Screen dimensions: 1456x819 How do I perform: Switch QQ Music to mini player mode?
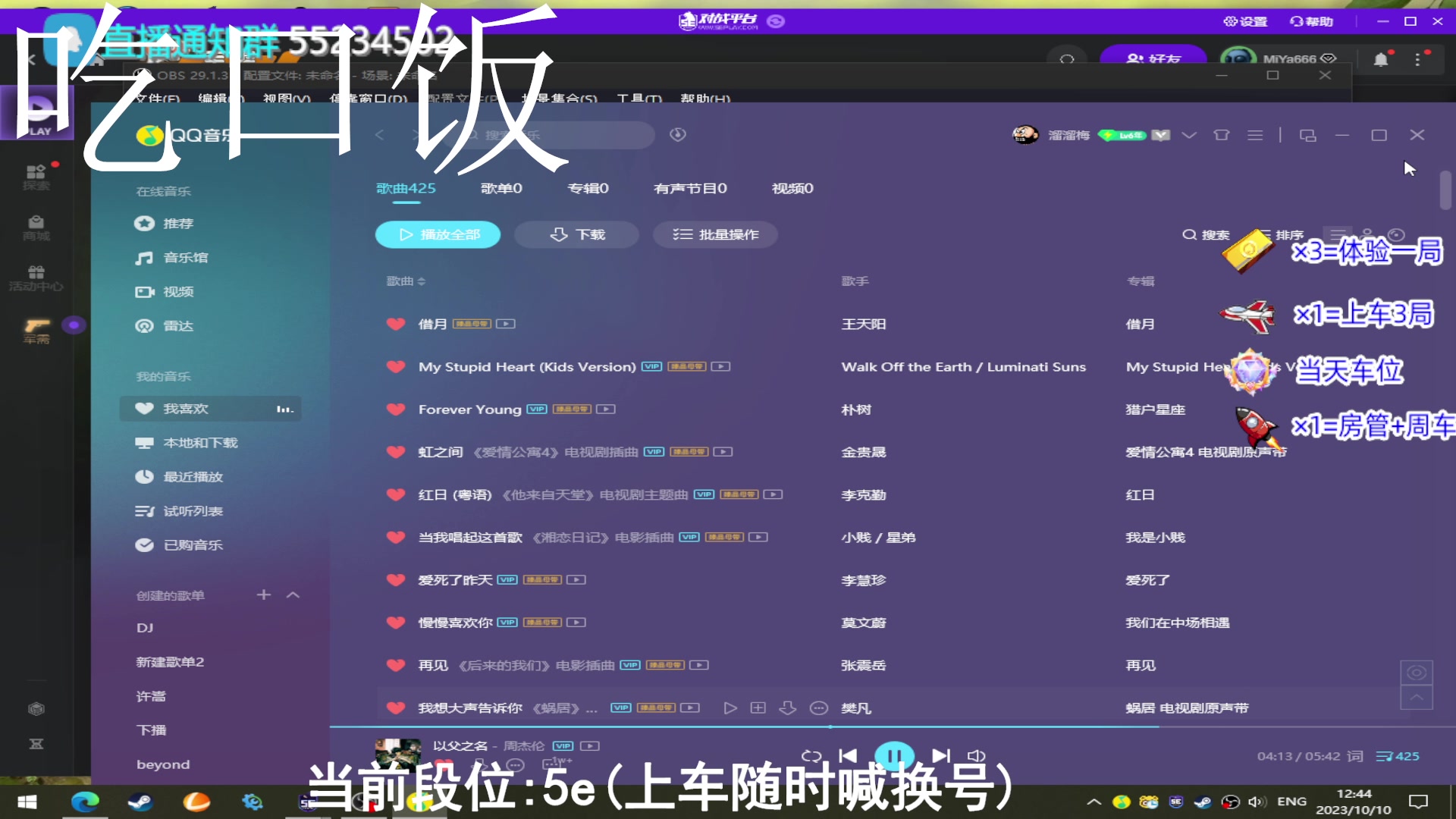pyautogui.click(x=1307, y=135)
